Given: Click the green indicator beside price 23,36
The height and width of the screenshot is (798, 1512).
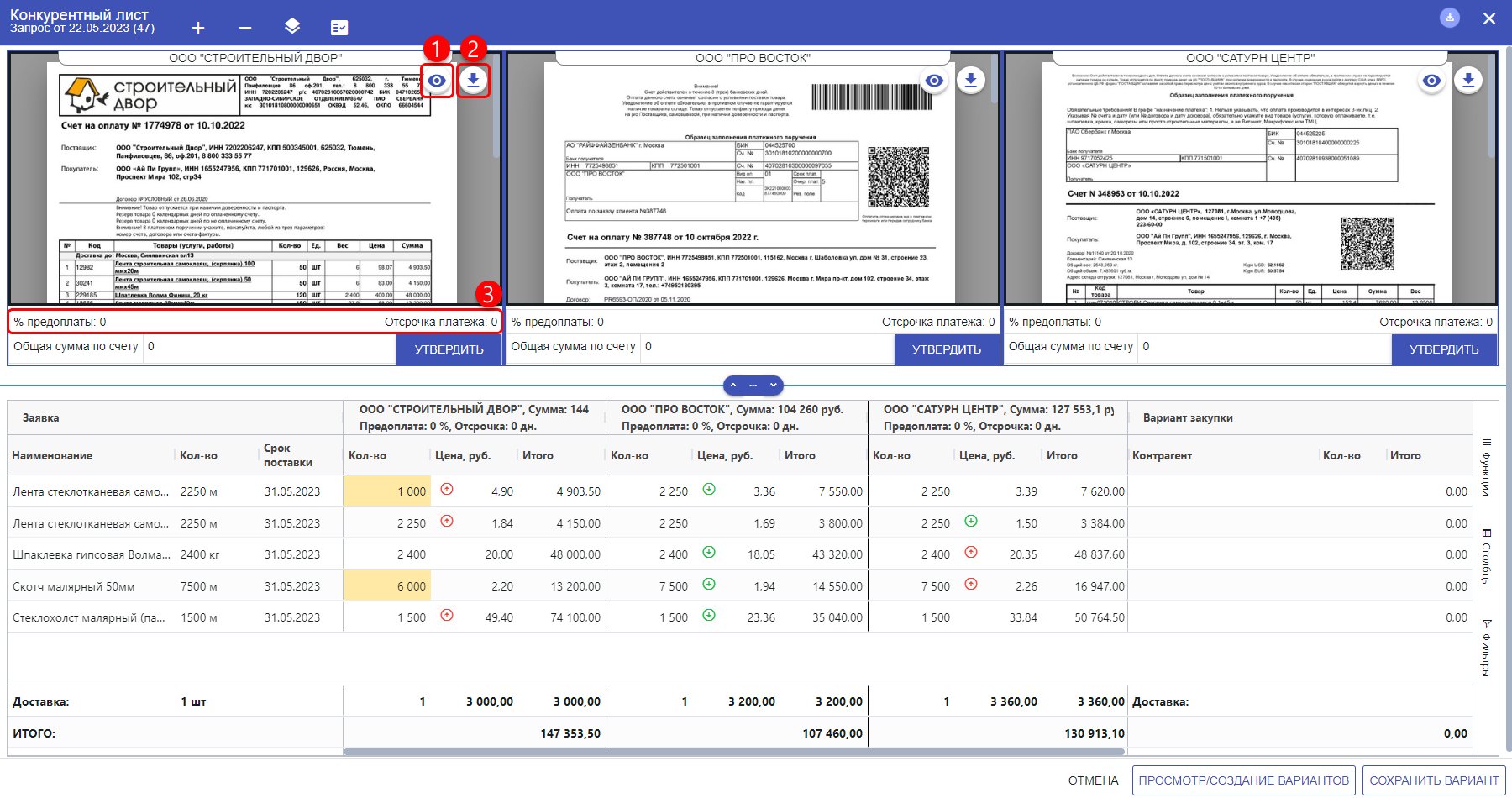Looking at the screenshot, I should click(x=709, y=615).
